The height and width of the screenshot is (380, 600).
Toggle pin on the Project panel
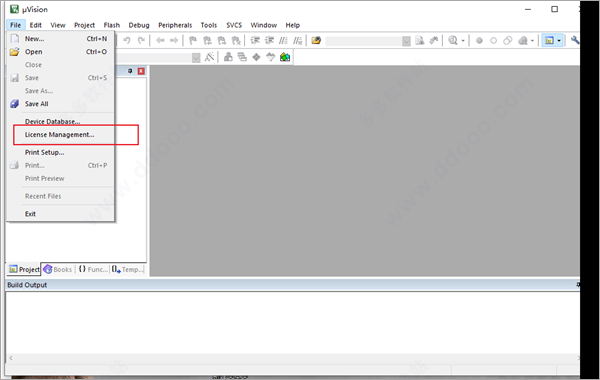point(130,71)
